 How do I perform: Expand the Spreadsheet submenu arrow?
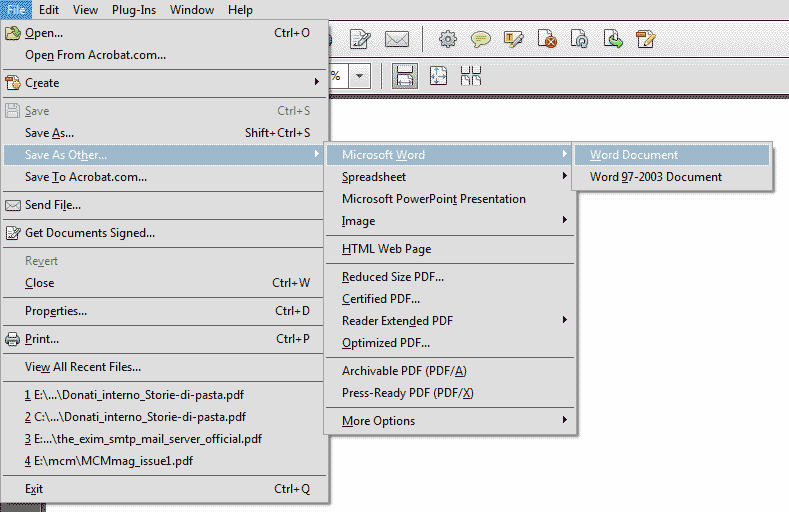[565, 176]
